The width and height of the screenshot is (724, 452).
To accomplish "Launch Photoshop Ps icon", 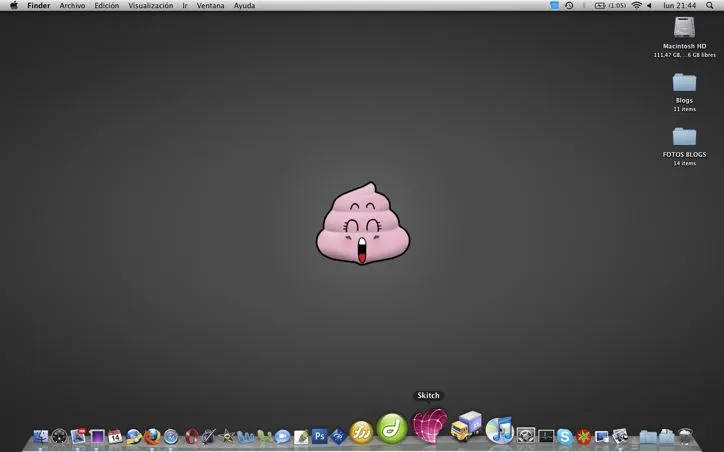I will click(320, 436).
